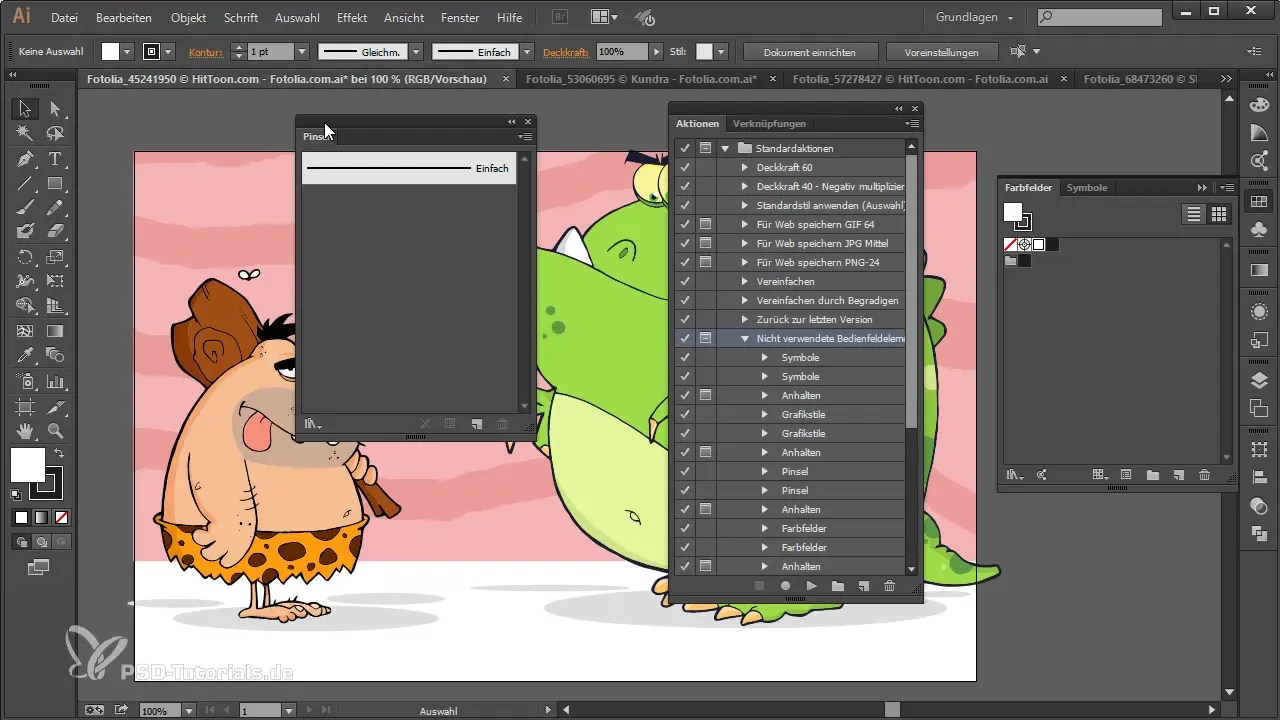The height and width of the screenshot is (720, 1280).
Task: Select the Line Segment tool
Action: (26, 183)
